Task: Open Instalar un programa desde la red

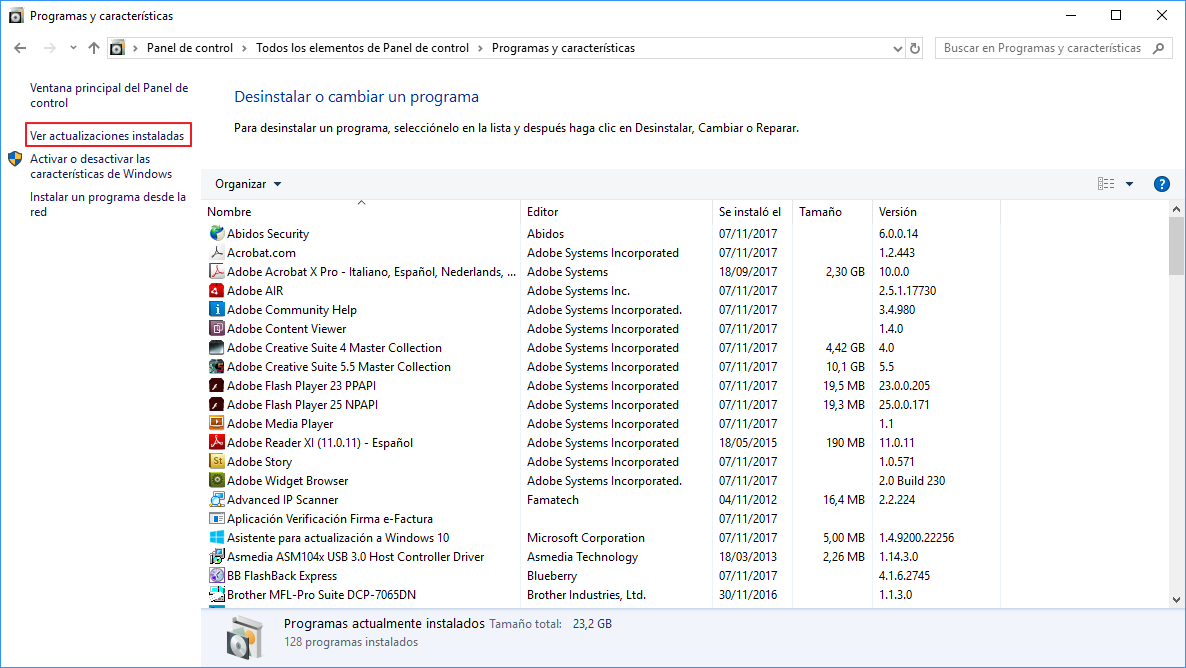Action: click(107, 204)
